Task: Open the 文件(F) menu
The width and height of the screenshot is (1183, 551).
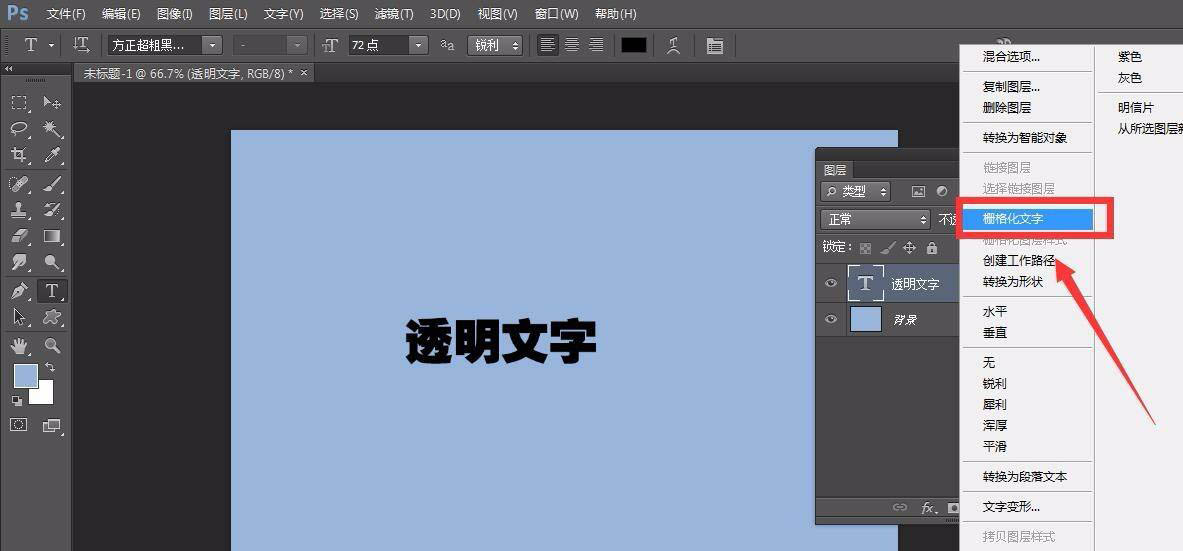Action: [66, 14]
